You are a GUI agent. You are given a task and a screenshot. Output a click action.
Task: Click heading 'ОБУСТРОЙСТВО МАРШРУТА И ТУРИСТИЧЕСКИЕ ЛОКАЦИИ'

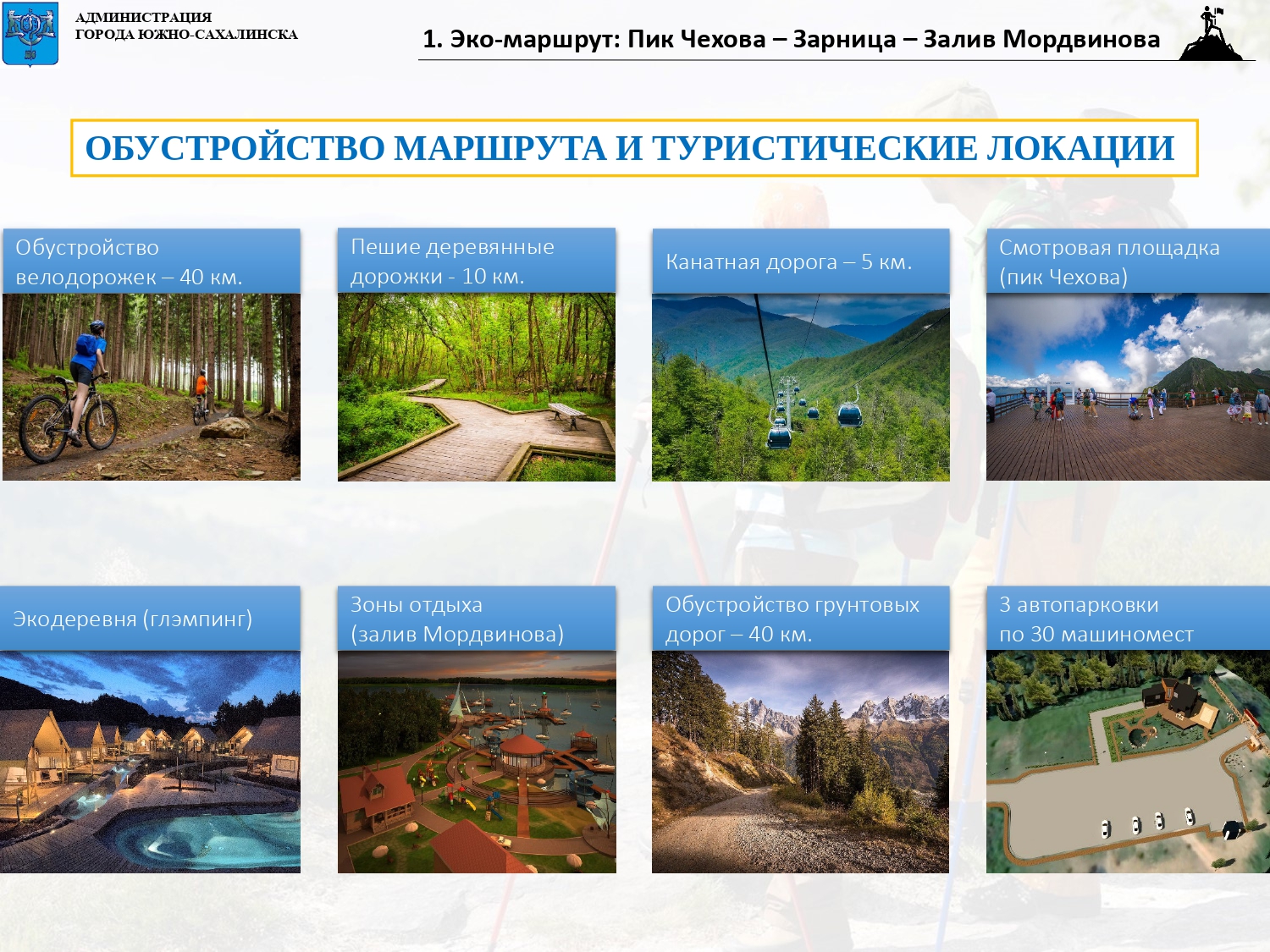pyautogui.click(x=634, y=148)
